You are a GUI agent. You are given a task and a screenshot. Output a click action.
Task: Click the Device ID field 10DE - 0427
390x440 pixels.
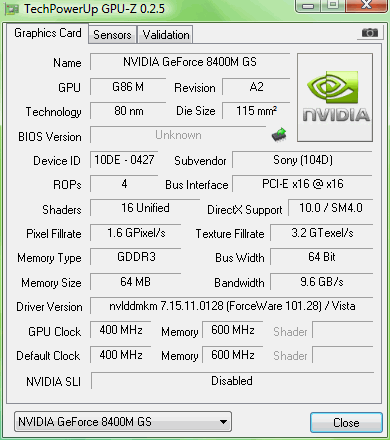(x=124, y=160)
